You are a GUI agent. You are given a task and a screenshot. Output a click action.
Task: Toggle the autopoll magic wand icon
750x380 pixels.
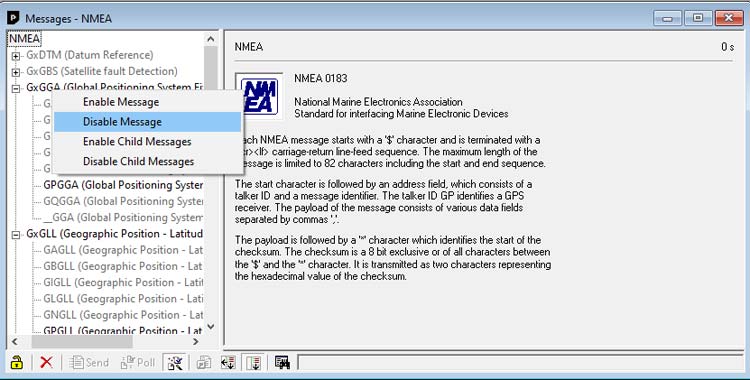[175, 362]
